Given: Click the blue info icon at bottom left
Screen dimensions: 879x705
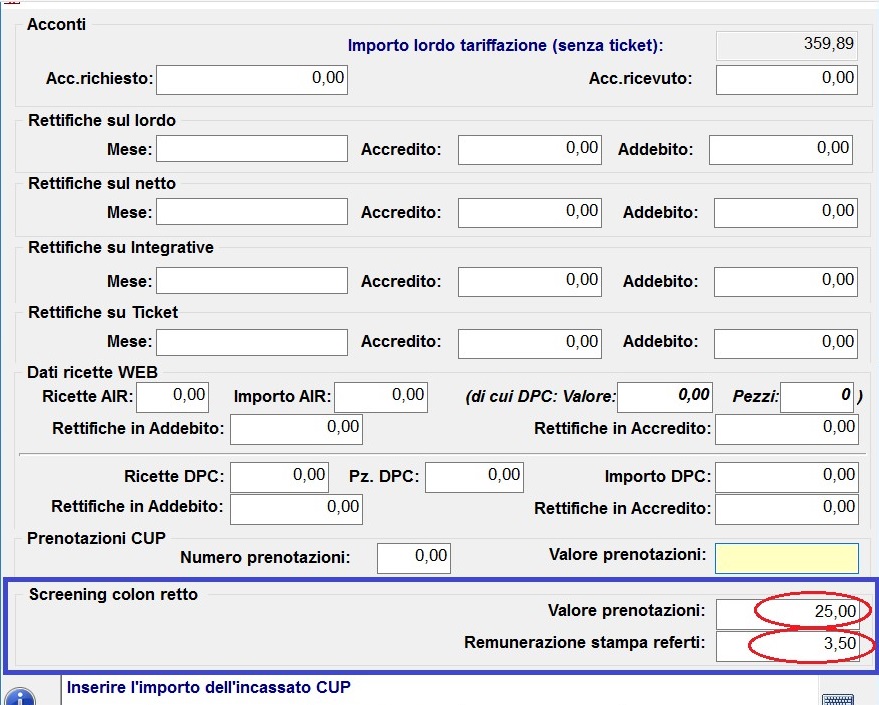Looking at the screenshot, I should click(x=18, y=696).
